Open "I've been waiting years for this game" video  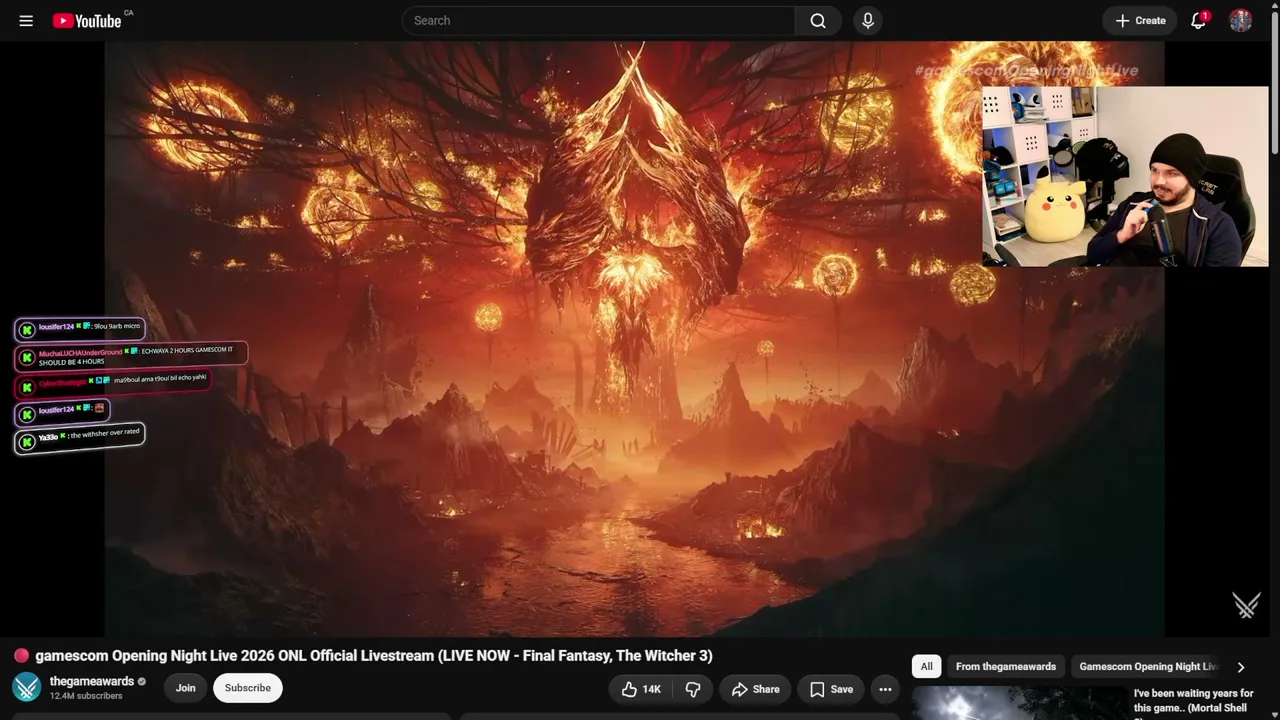click(1194, 701)
